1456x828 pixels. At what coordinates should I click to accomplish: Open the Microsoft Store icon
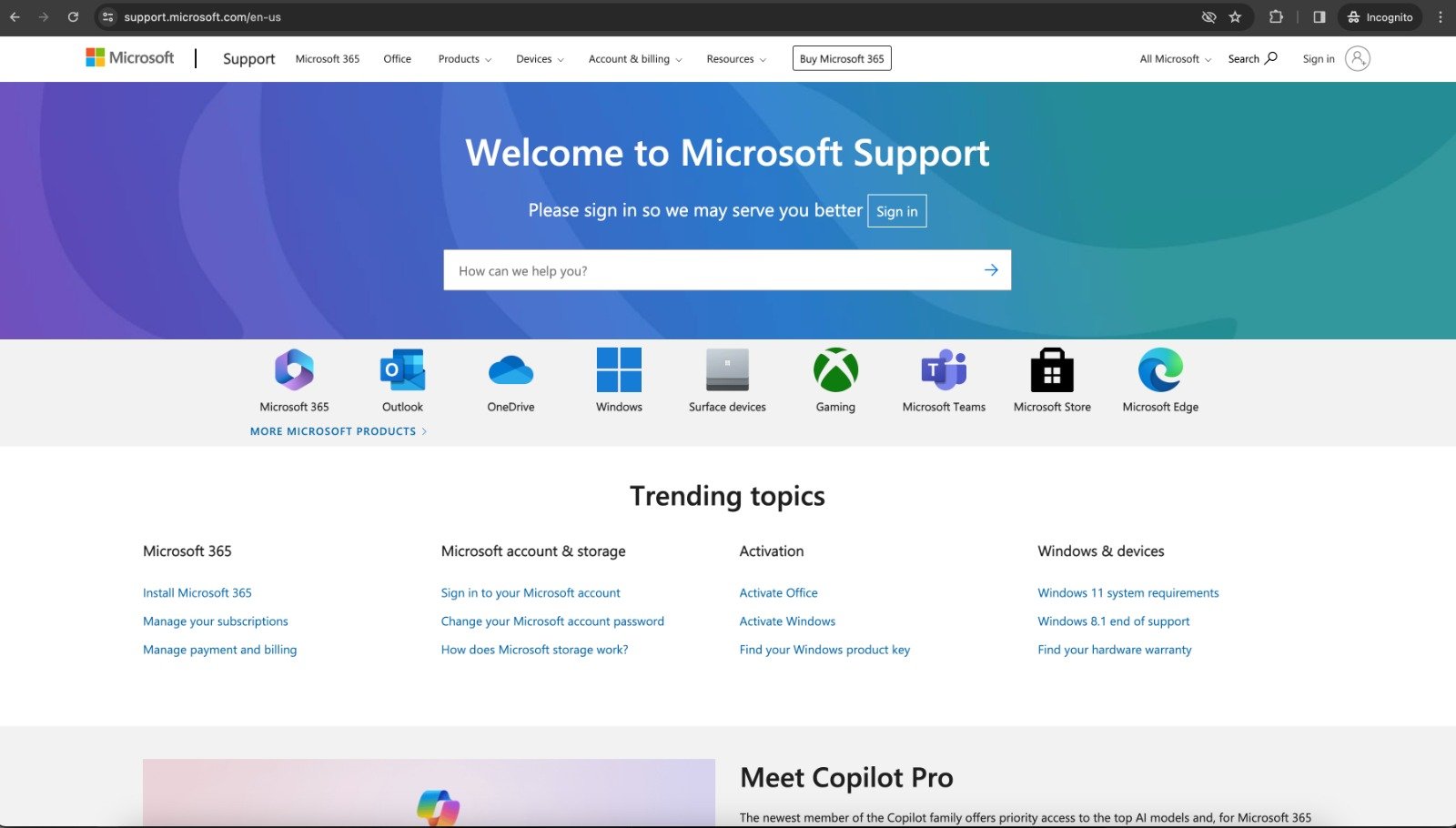pyautogui.click(x=1052, y=370)
